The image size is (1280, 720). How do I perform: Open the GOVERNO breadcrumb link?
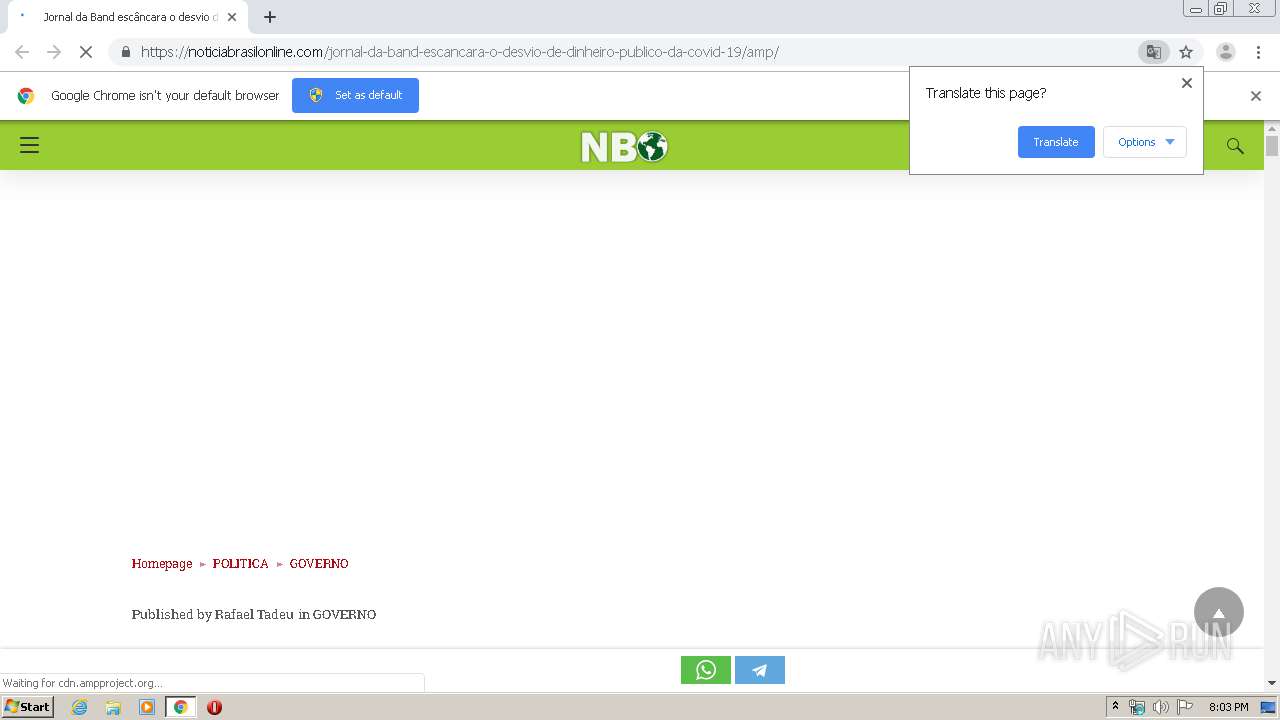[319, 564]
